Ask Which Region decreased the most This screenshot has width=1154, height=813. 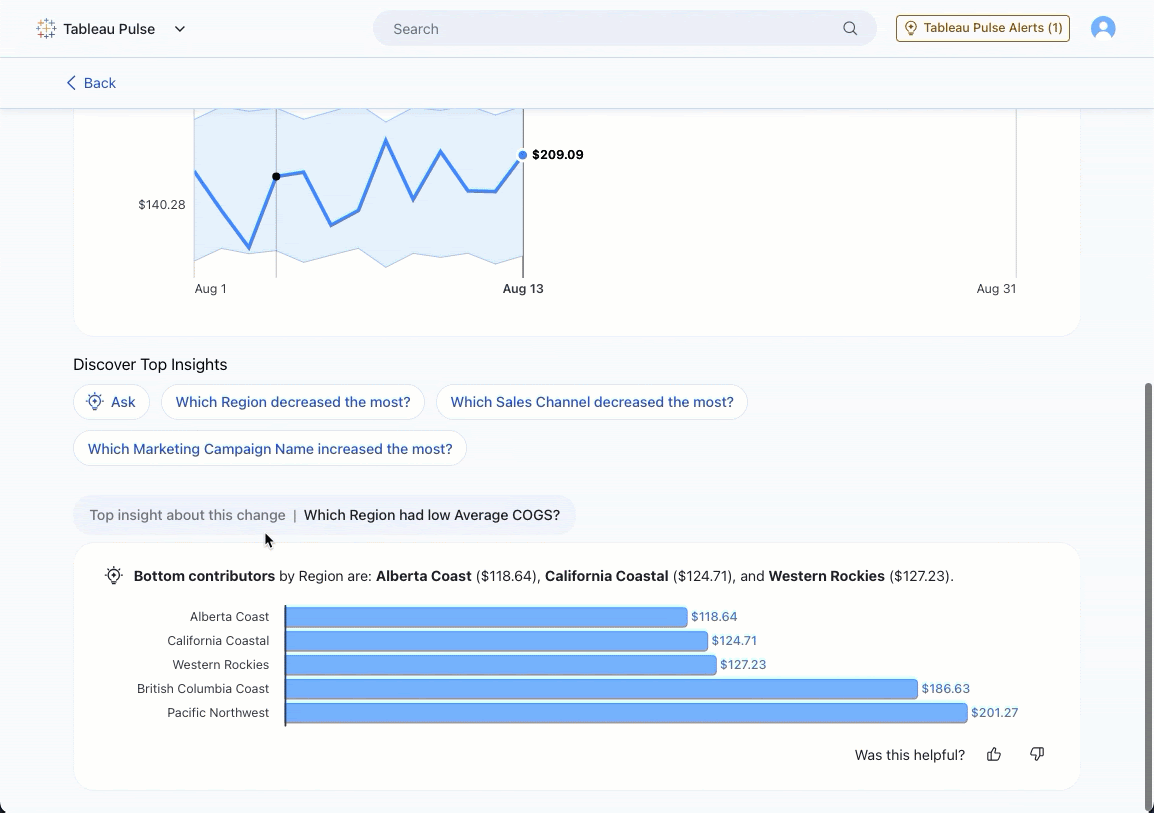pos(293,401)
